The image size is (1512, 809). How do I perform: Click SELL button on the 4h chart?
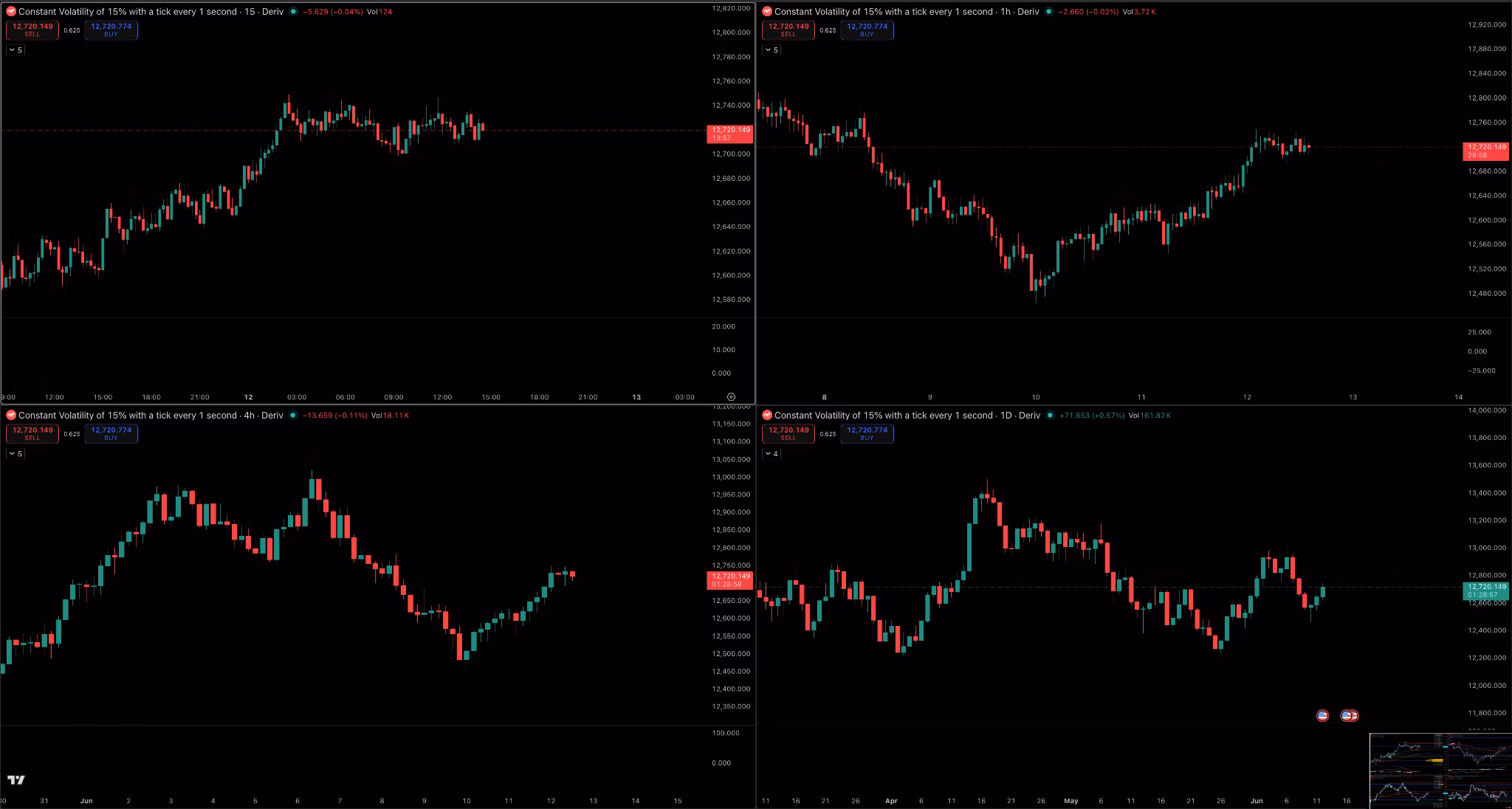coord(32,433)
